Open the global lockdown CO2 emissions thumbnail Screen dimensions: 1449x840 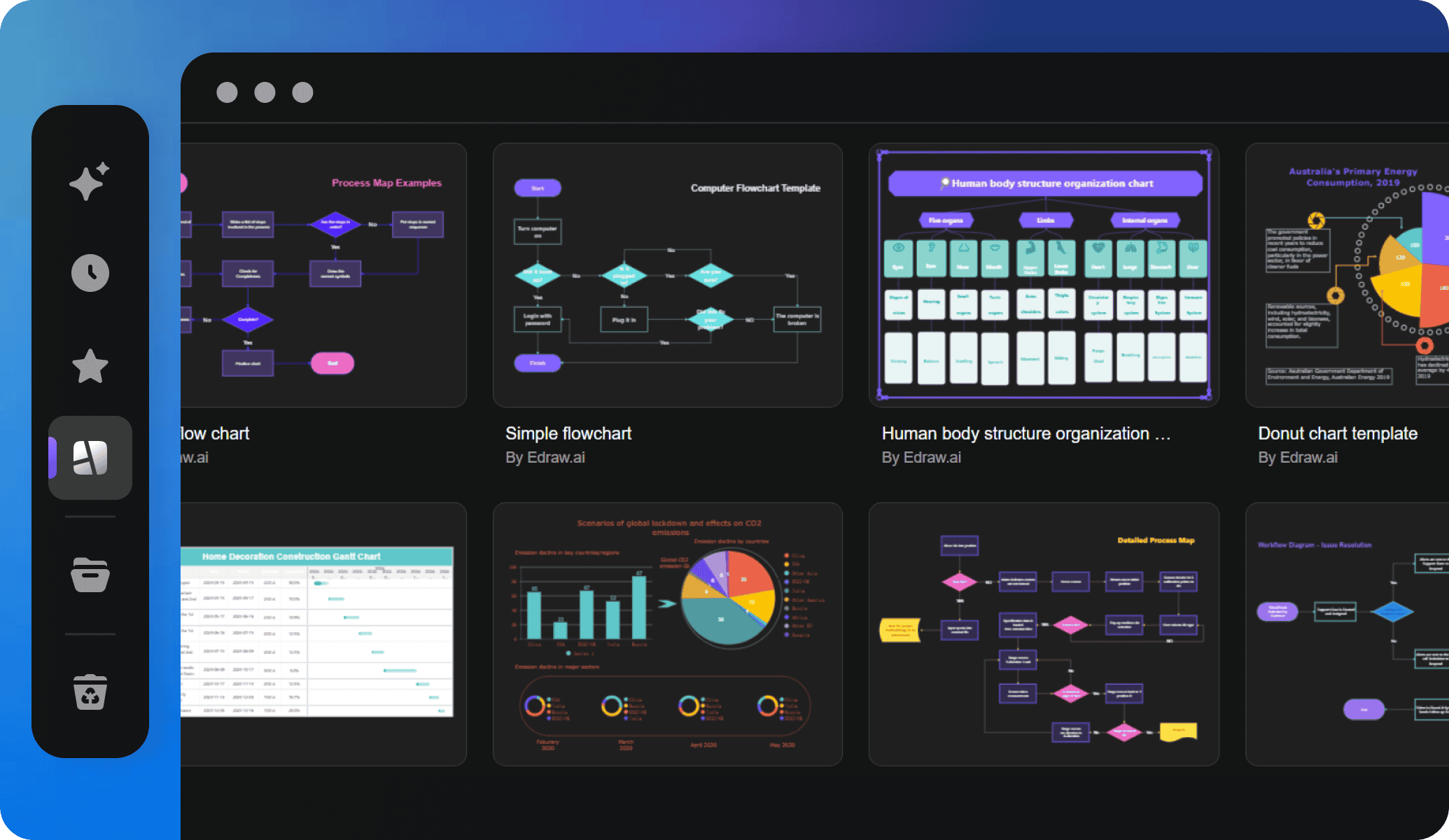tap(668, 634)
